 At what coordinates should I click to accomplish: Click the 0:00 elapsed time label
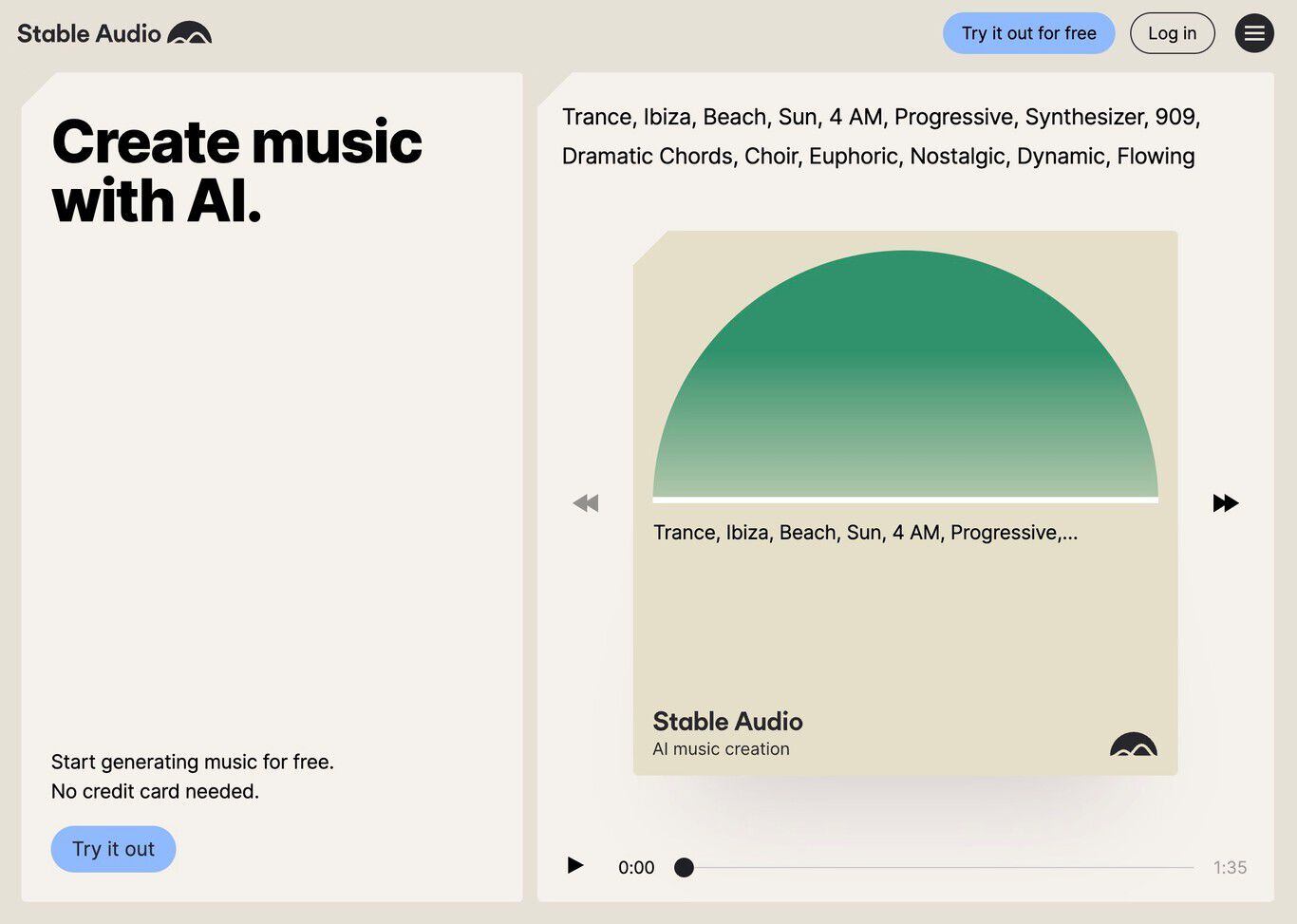[x=636, y=867]
